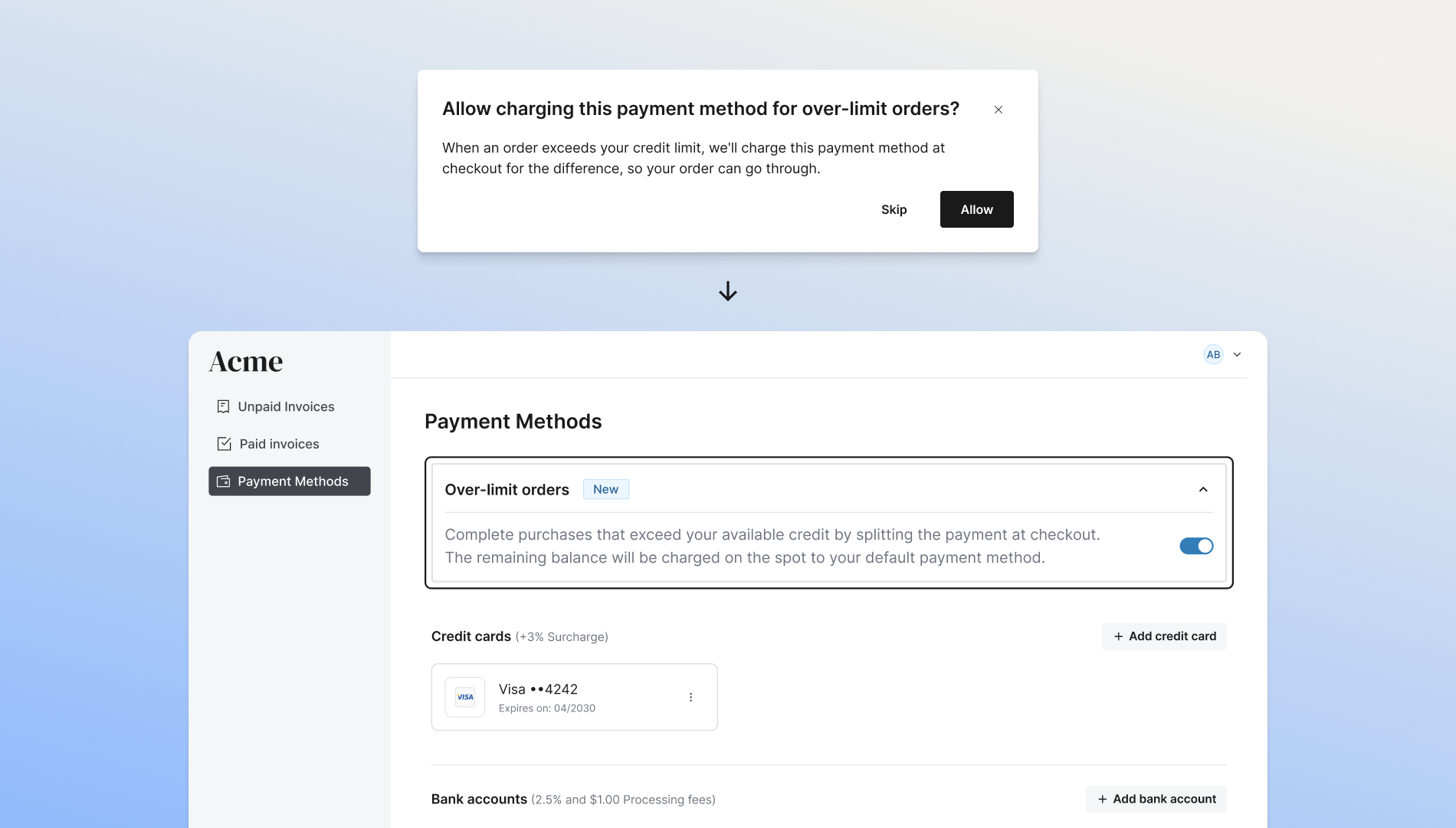Click the AB user avatar
The image size is (1456, 828).
(x=1213, y=354)
